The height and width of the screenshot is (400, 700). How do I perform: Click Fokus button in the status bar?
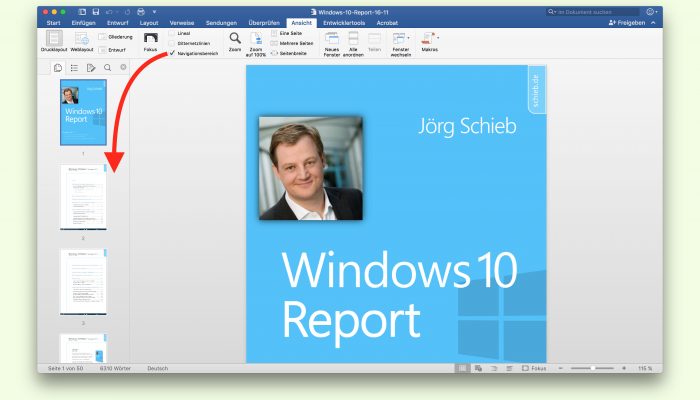coord(534,368)
